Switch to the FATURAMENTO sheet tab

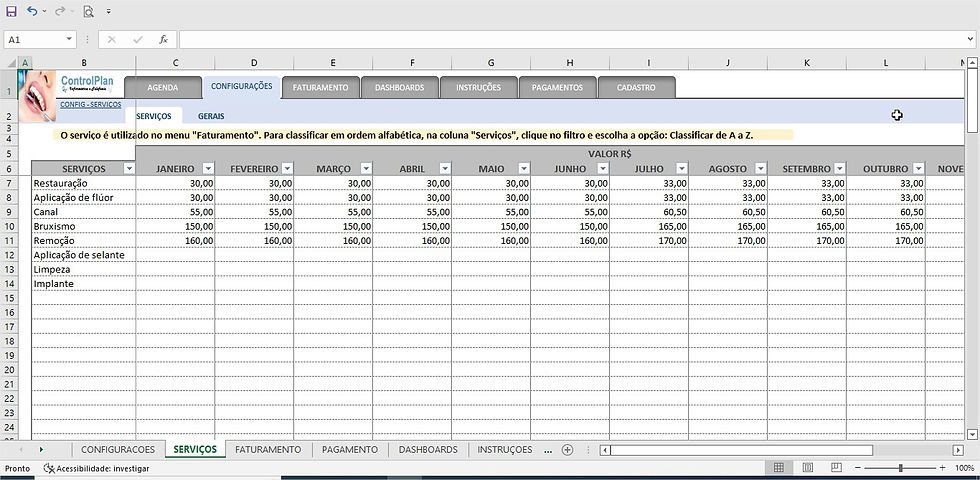[268, 449]
